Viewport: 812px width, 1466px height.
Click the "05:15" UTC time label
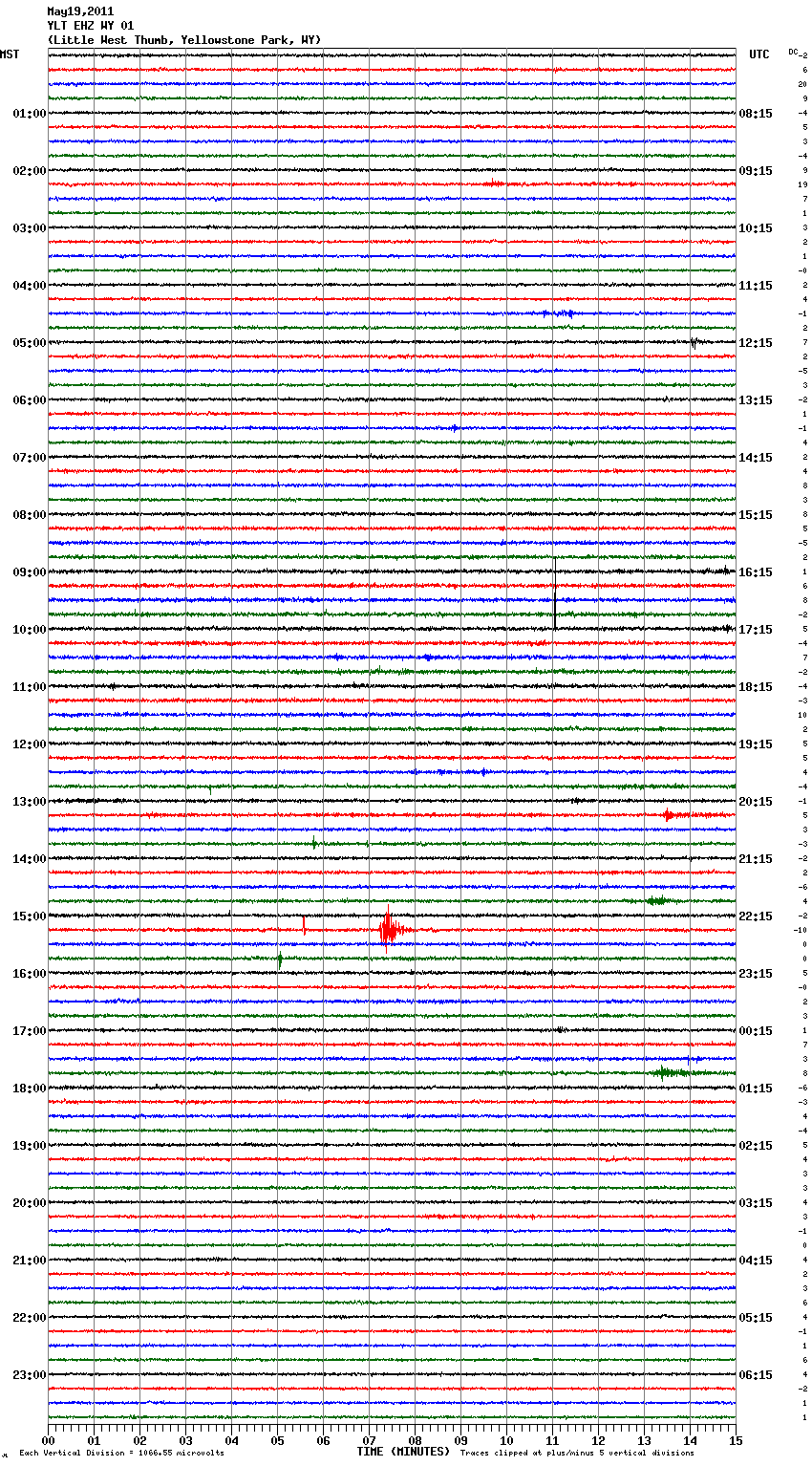point(756,1318)
